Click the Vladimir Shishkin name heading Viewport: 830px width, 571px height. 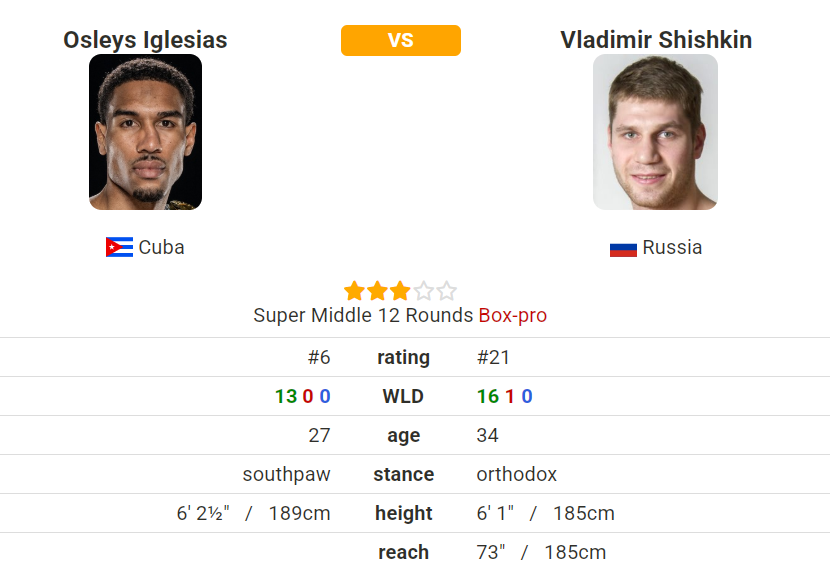656,40
